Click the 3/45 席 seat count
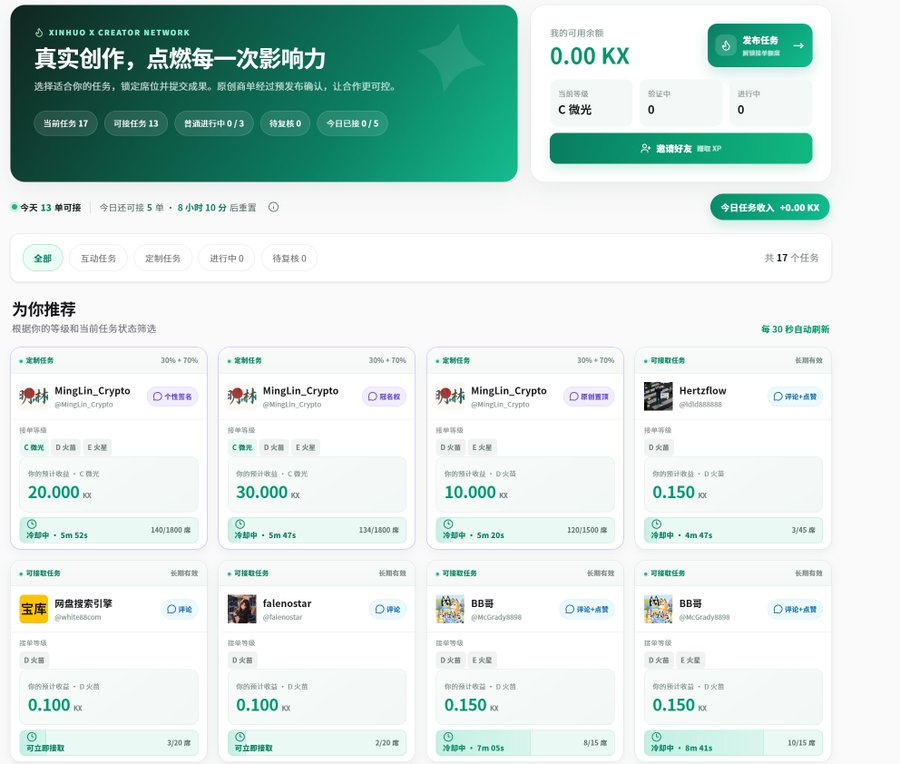The width and height of the screenshot is (900, 764). click(x=804, y=530)
